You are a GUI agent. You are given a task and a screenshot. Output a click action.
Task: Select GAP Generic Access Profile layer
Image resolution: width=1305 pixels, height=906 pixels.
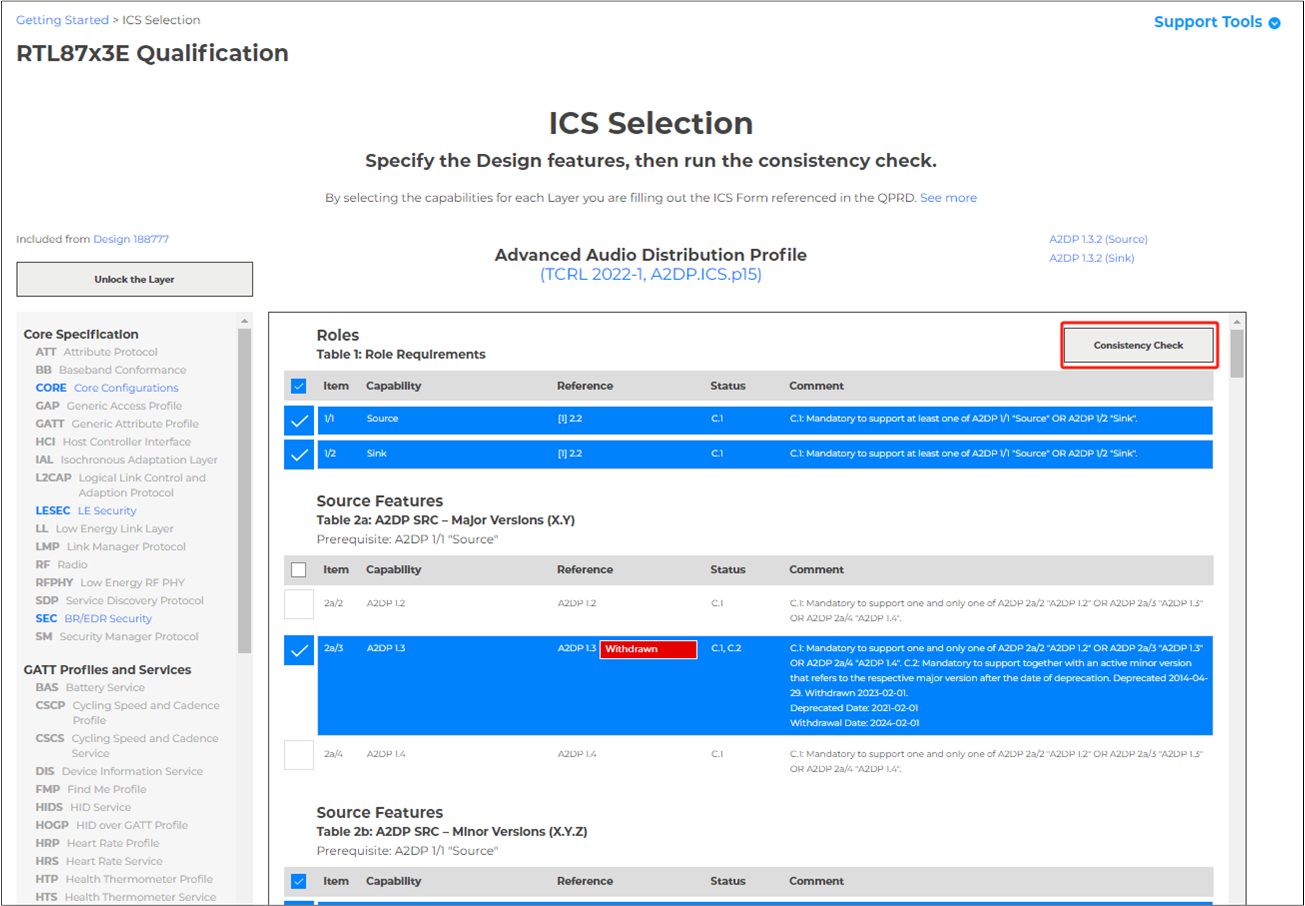[x=108, y=406]
